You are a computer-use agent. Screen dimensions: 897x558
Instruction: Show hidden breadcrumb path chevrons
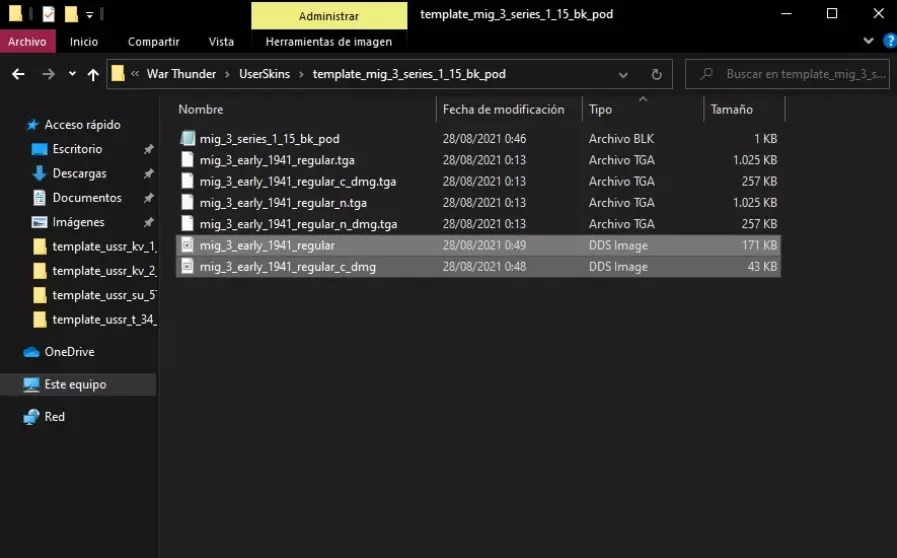pyautogui.click(x=135, y=73)
